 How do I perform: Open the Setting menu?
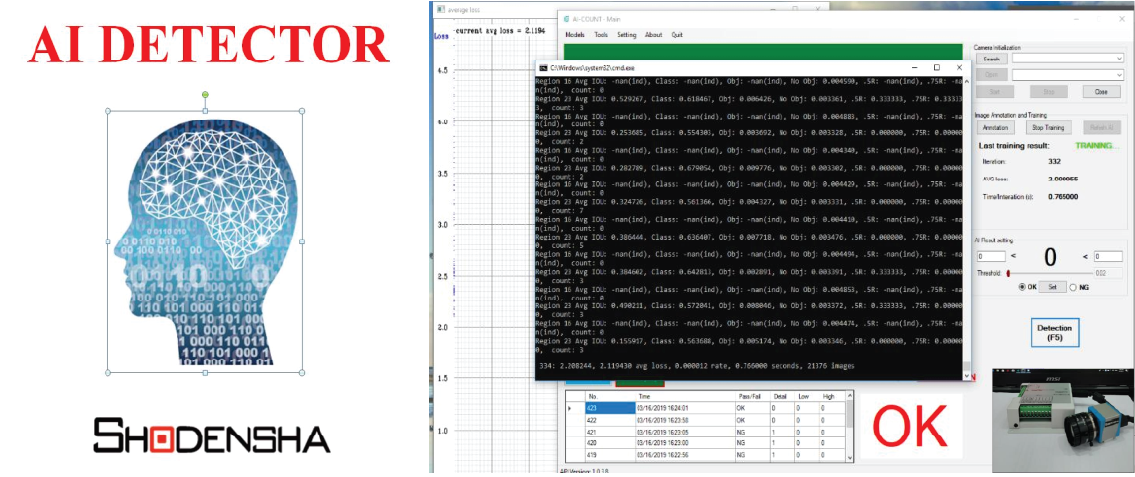pos(627,35)
